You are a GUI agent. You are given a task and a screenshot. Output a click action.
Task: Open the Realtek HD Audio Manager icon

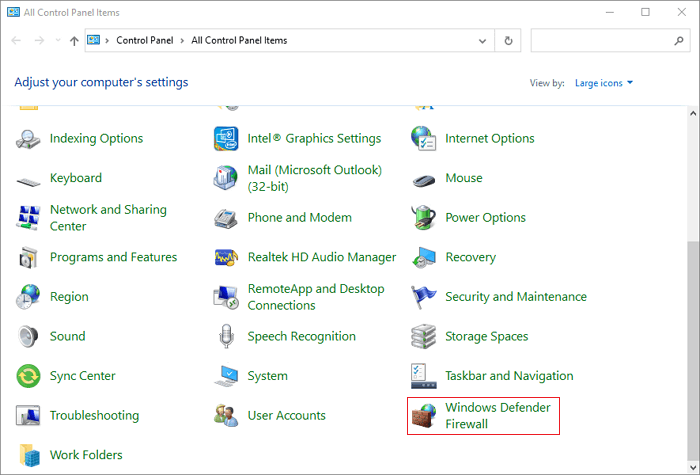pyautogui.click(x=226, y=257)
